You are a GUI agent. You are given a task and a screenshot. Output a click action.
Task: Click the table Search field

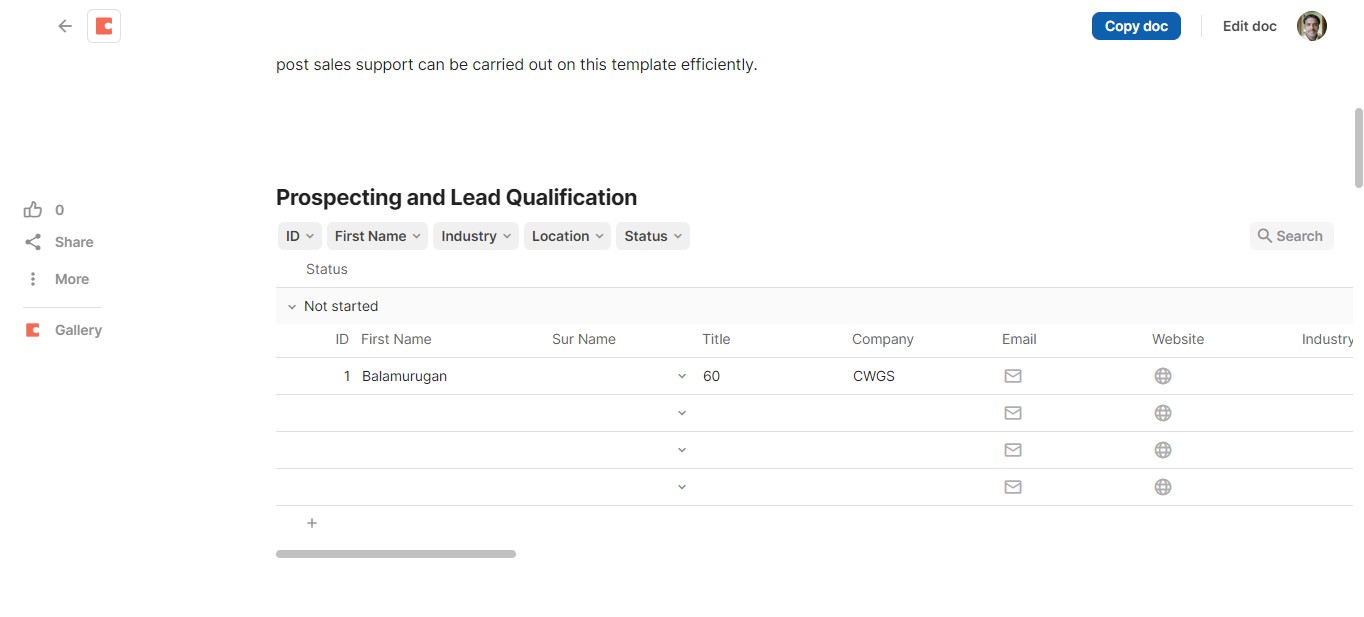(1291, 236)
